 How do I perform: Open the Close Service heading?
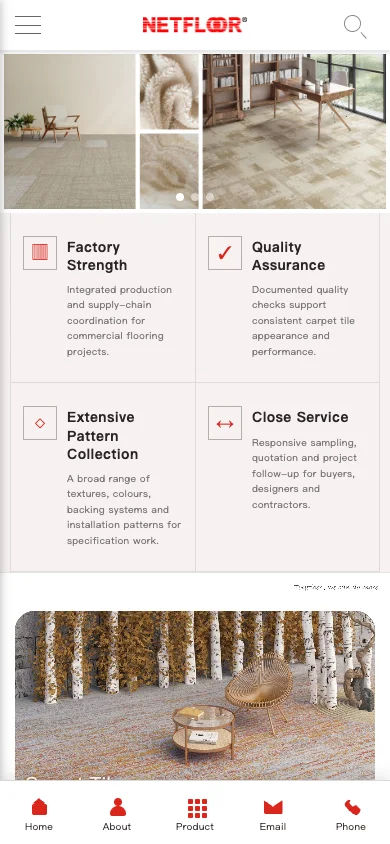300,417
